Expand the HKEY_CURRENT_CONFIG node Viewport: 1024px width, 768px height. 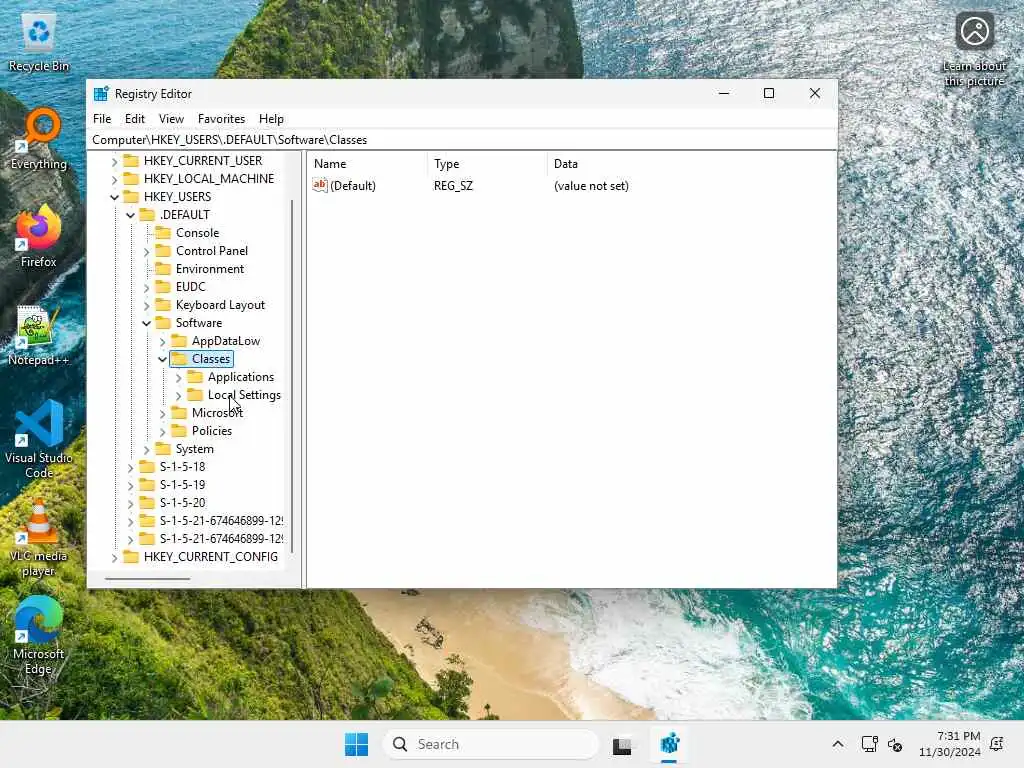click(114, 558)
